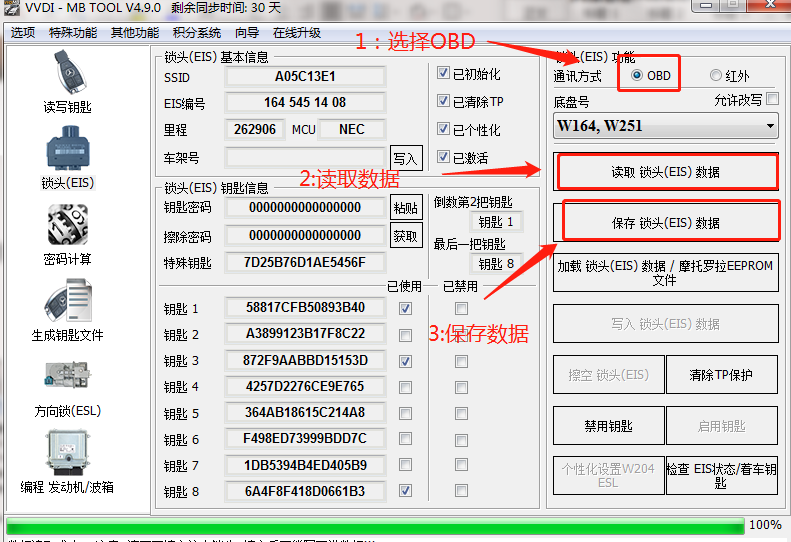This screenshot has width=791, height=542.
Task: Enable the 允许改写 checkbox
Action: (x=772, y=99)
